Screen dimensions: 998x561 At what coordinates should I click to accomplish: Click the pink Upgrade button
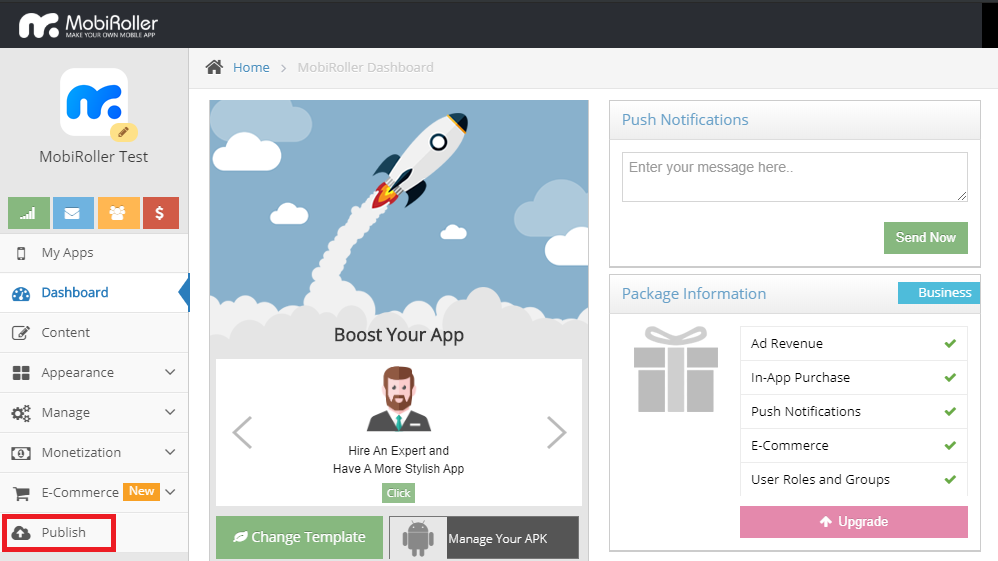click(x=853, y=522)
